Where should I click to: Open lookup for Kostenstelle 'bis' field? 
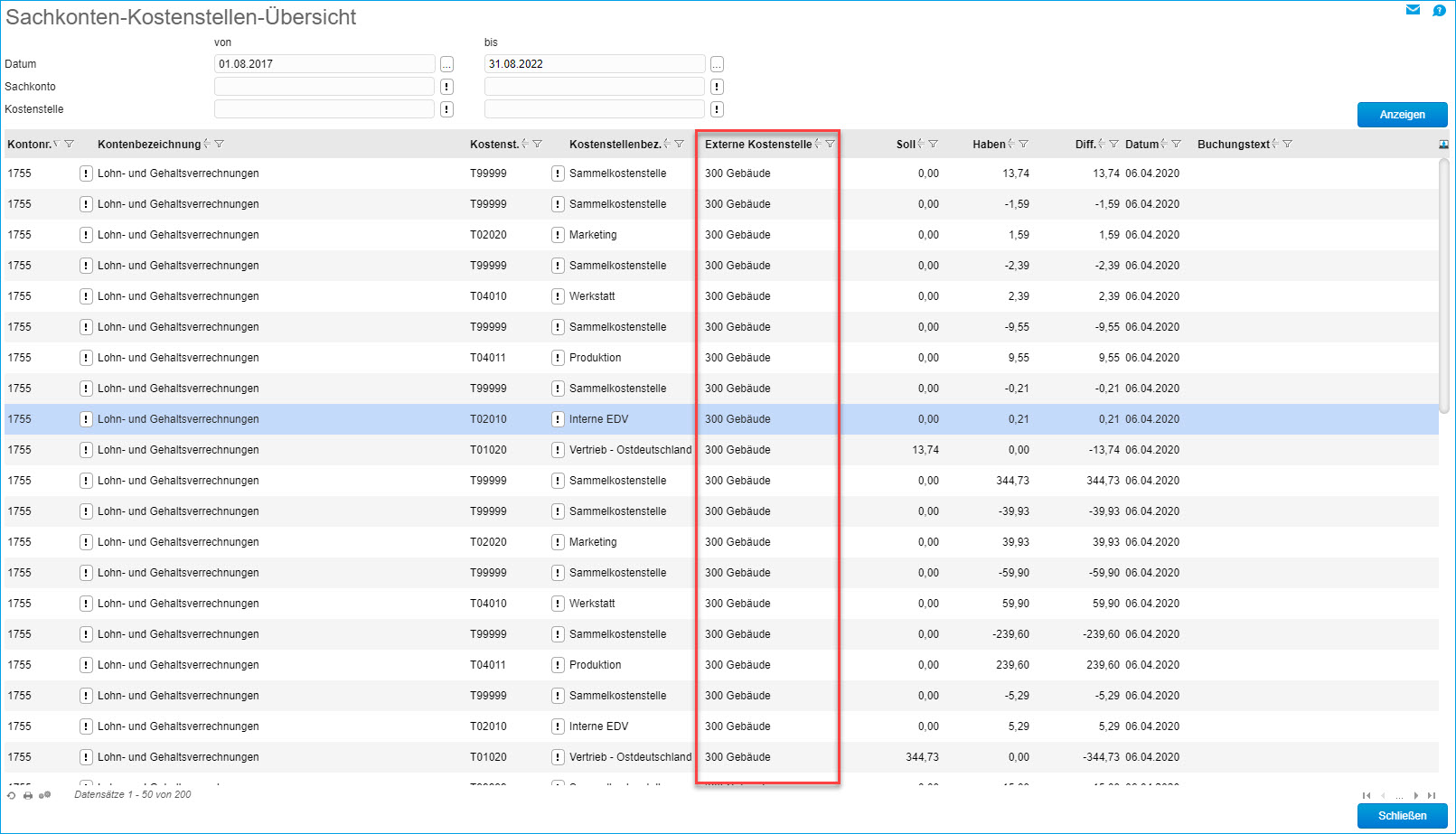(717, 109)
